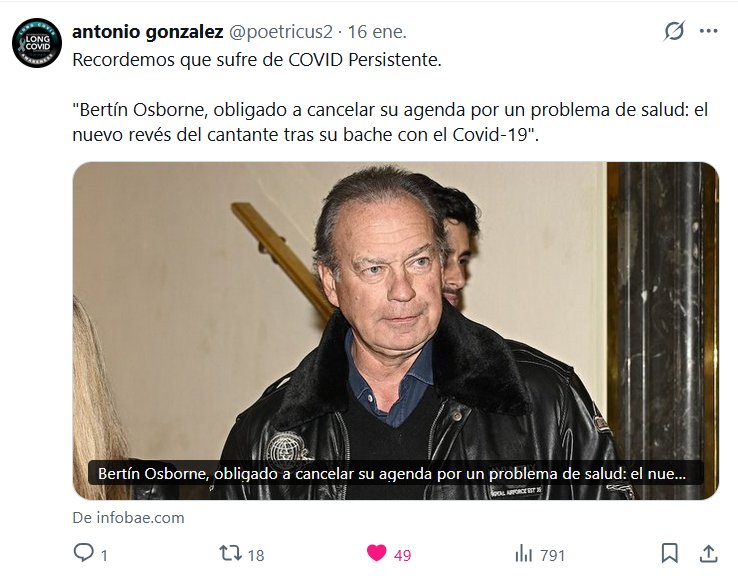Open the Bertín Osborne article image card
This screenshot has height=580, width=738.
(x=396, y=330)
